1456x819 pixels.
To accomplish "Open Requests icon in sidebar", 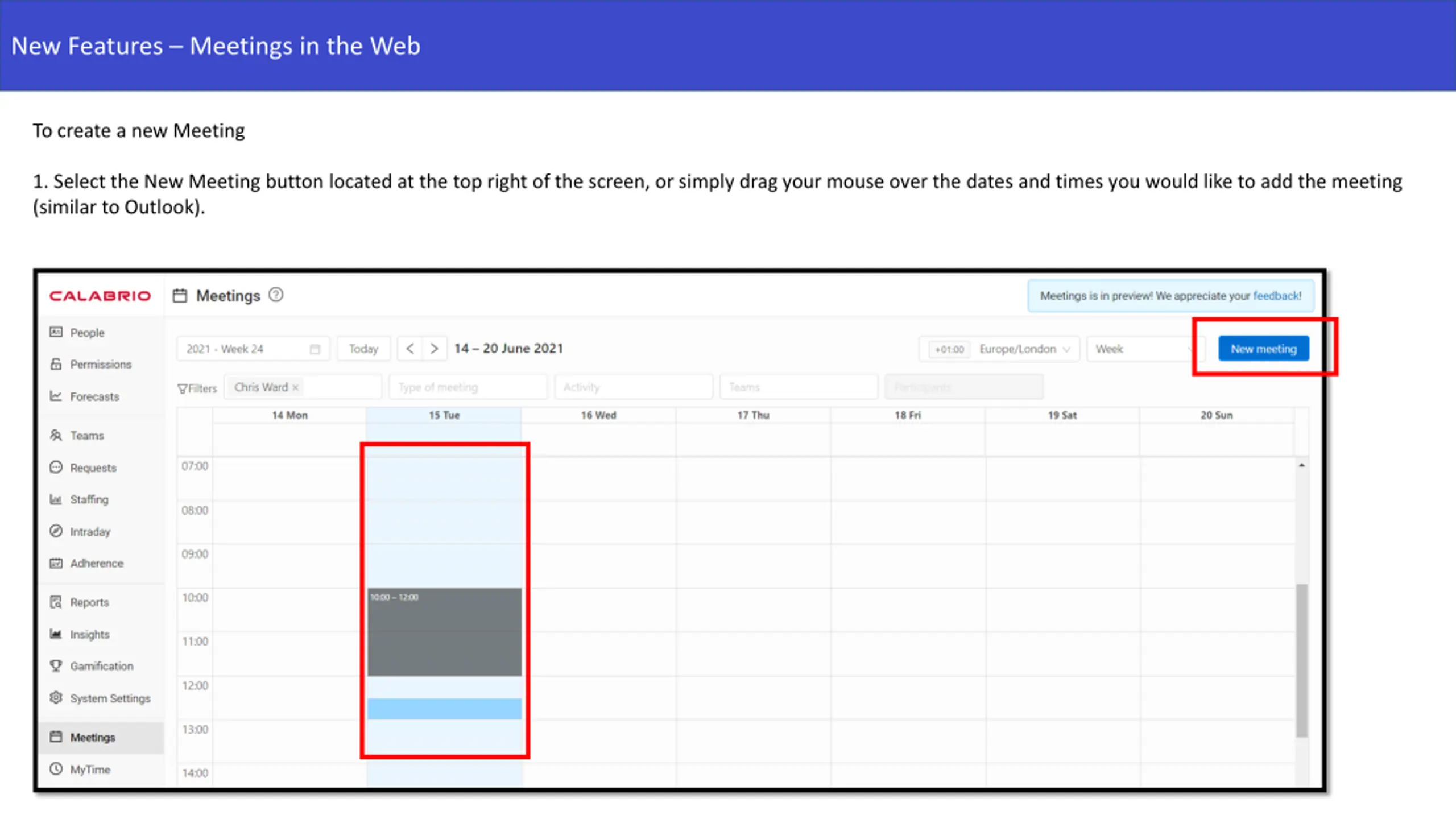I will pyautogui.click(x=56, y=468).
